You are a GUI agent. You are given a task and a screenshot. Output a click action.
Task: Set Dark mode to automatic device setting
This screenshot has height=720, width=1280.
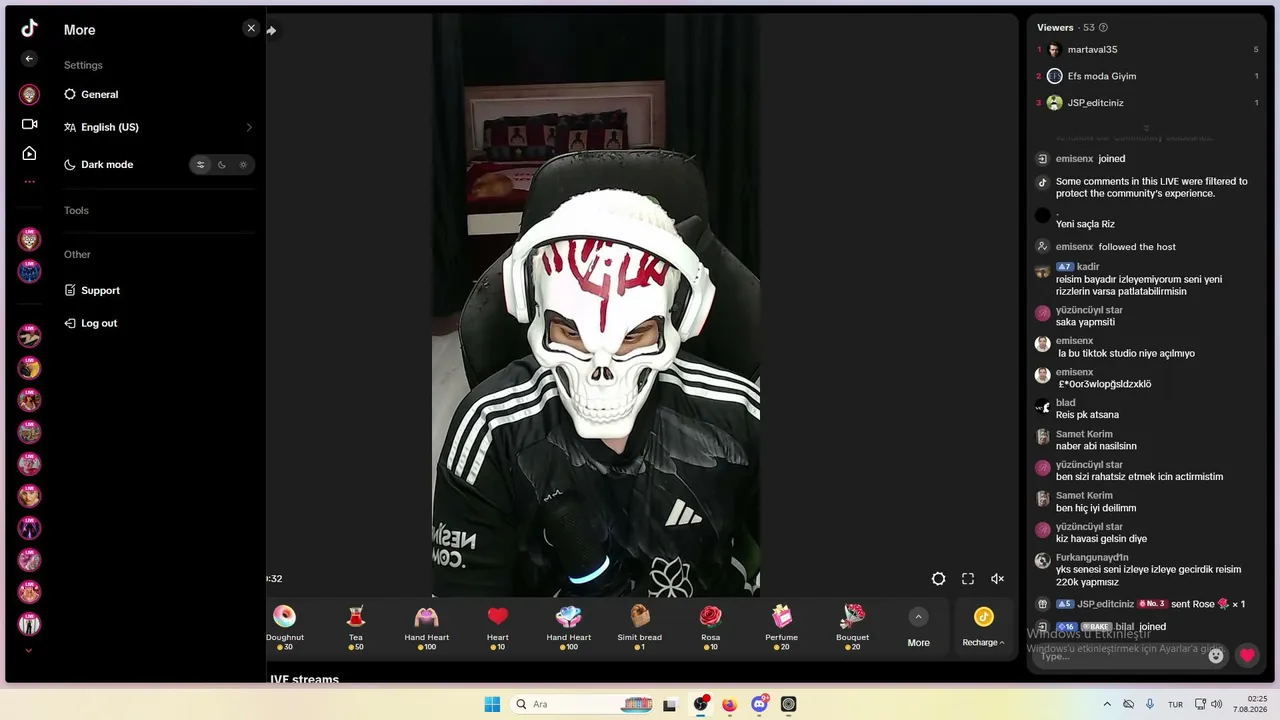(200, 165)
